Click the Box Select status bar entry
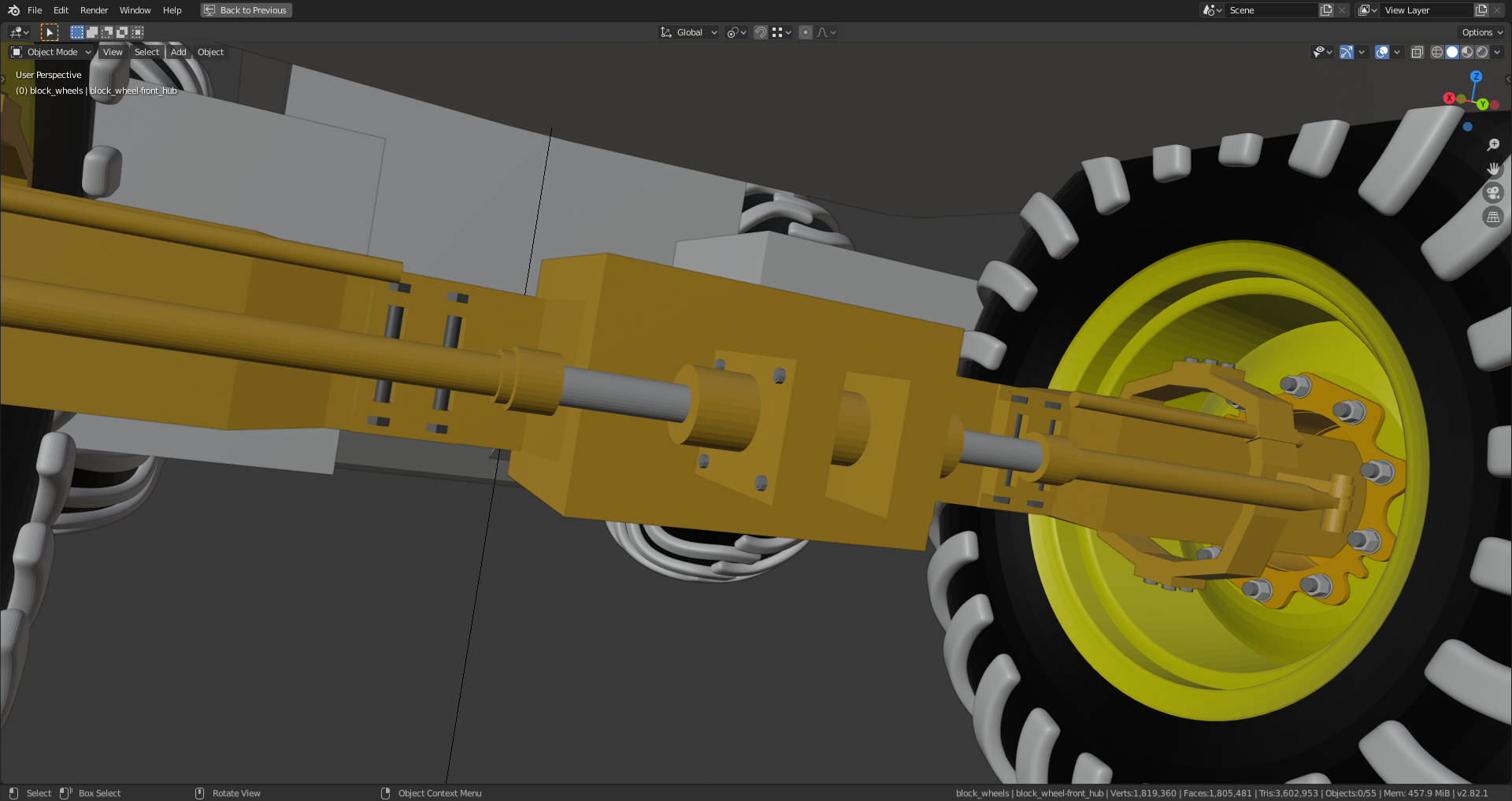Image resolution: width=1512 pixels, height=801 pixels. (x=99, y=793)
